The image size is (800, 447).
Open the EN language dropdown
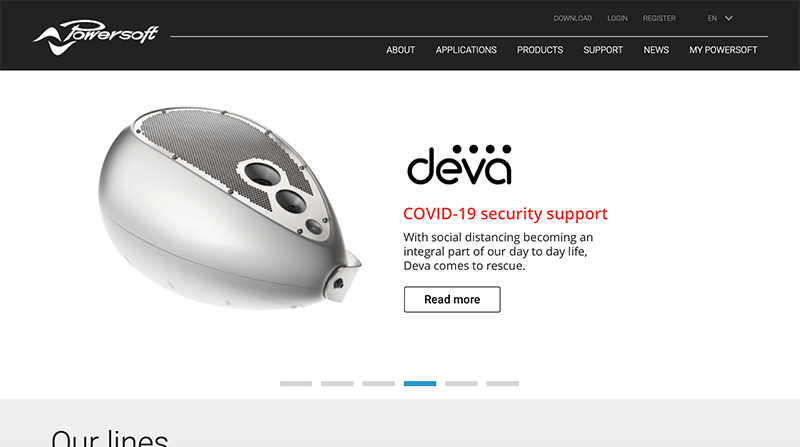pos(719,18)
